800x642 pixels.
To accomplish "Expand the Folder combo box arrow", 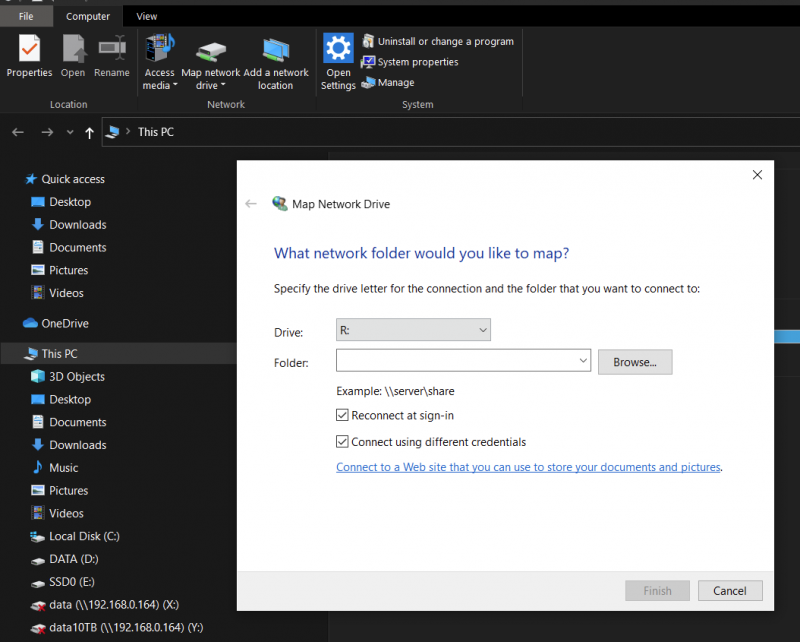I will pyautogui.click(x=583, y=361).
